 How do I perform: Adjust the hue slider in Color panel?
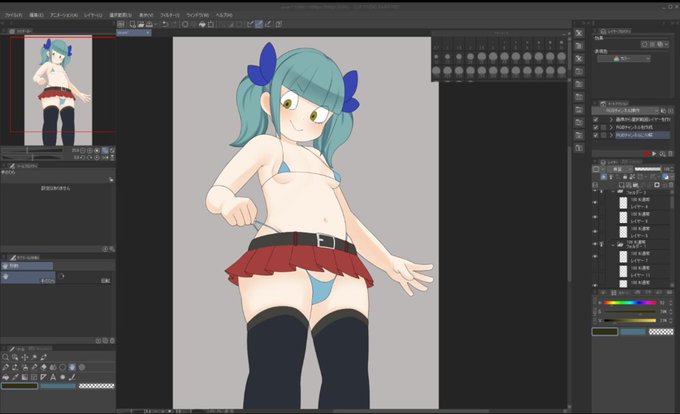coord(630,303)
